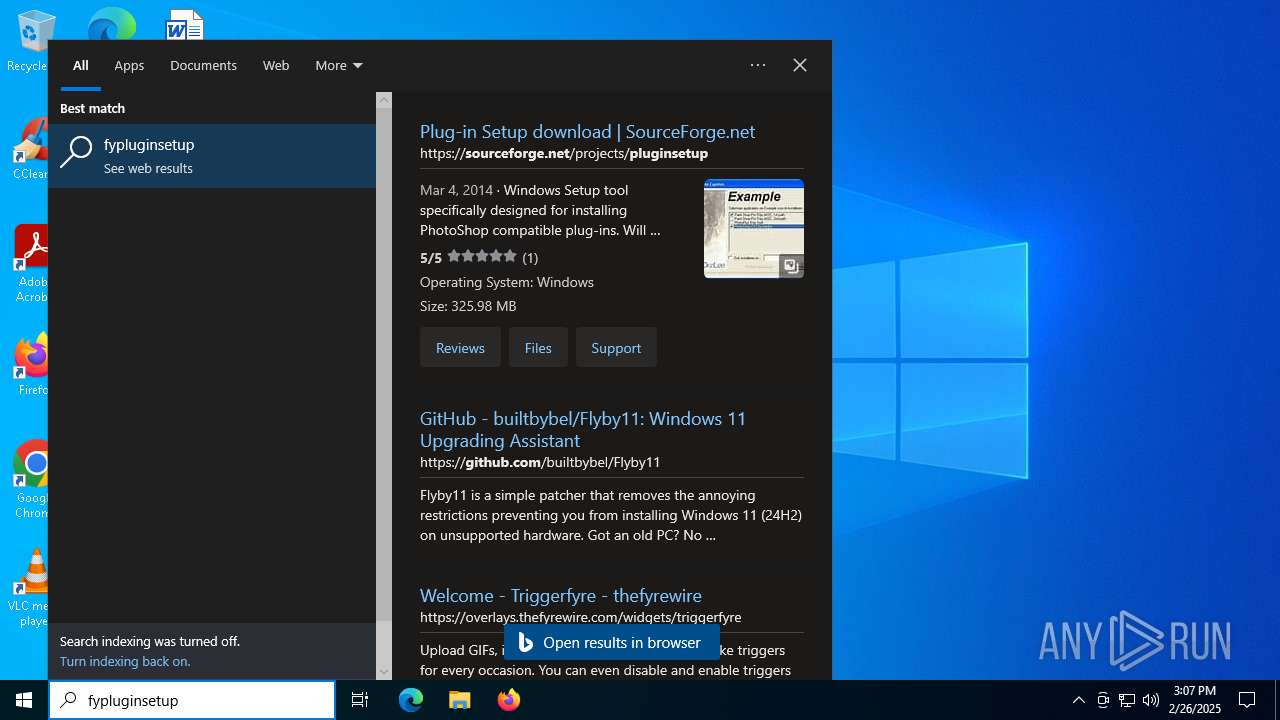
Task: Open the notification center icon
Action: click(1247, 700)
